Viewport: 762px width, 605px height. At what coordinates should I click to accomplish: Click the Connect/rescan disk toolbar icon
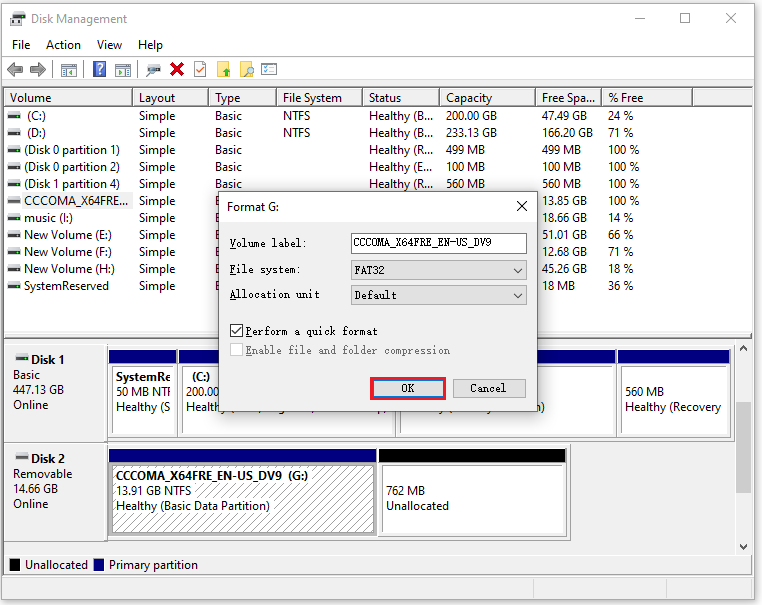154,70
